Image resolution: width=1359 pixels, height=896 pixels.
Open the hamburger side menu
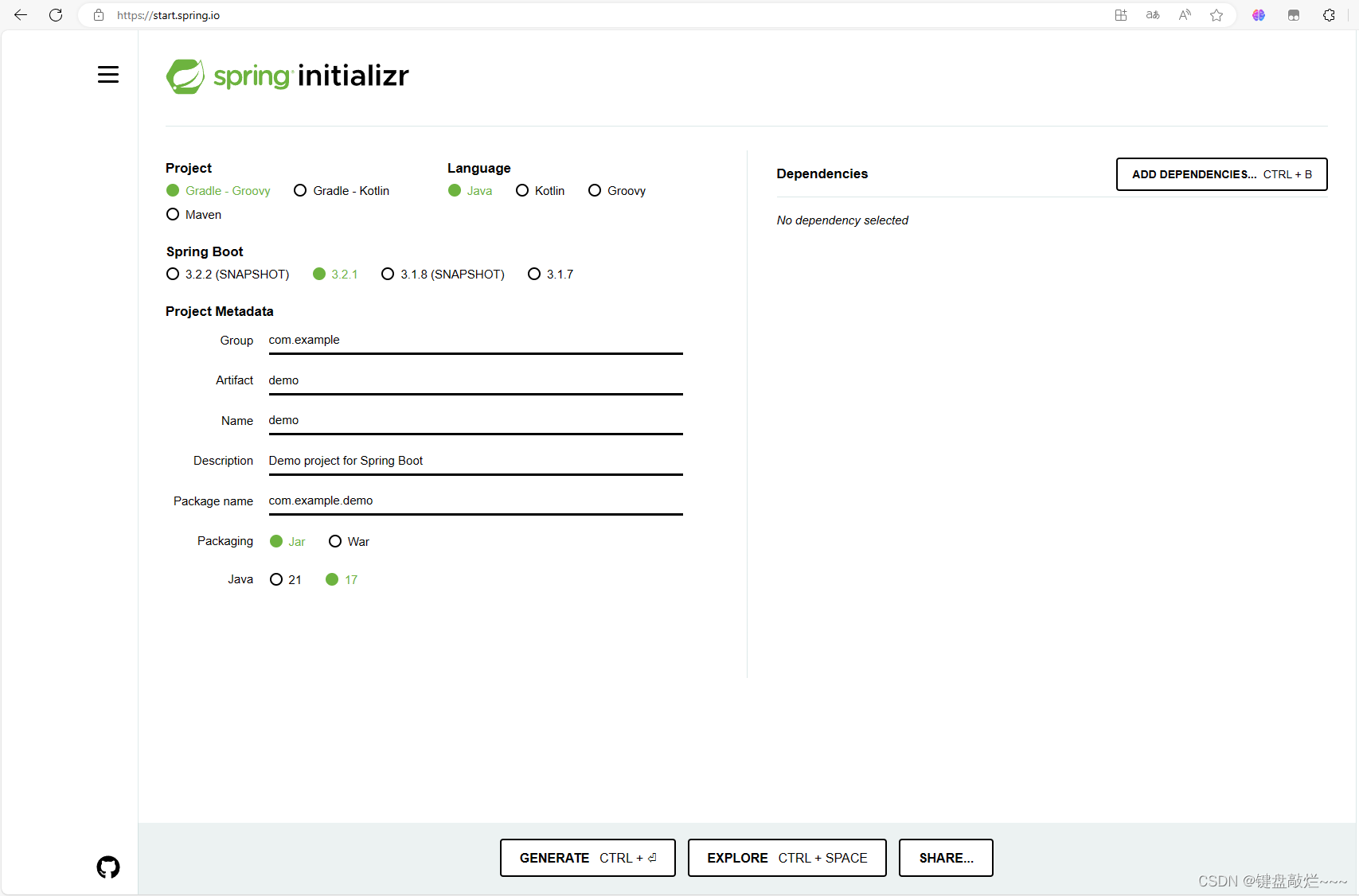108,75
